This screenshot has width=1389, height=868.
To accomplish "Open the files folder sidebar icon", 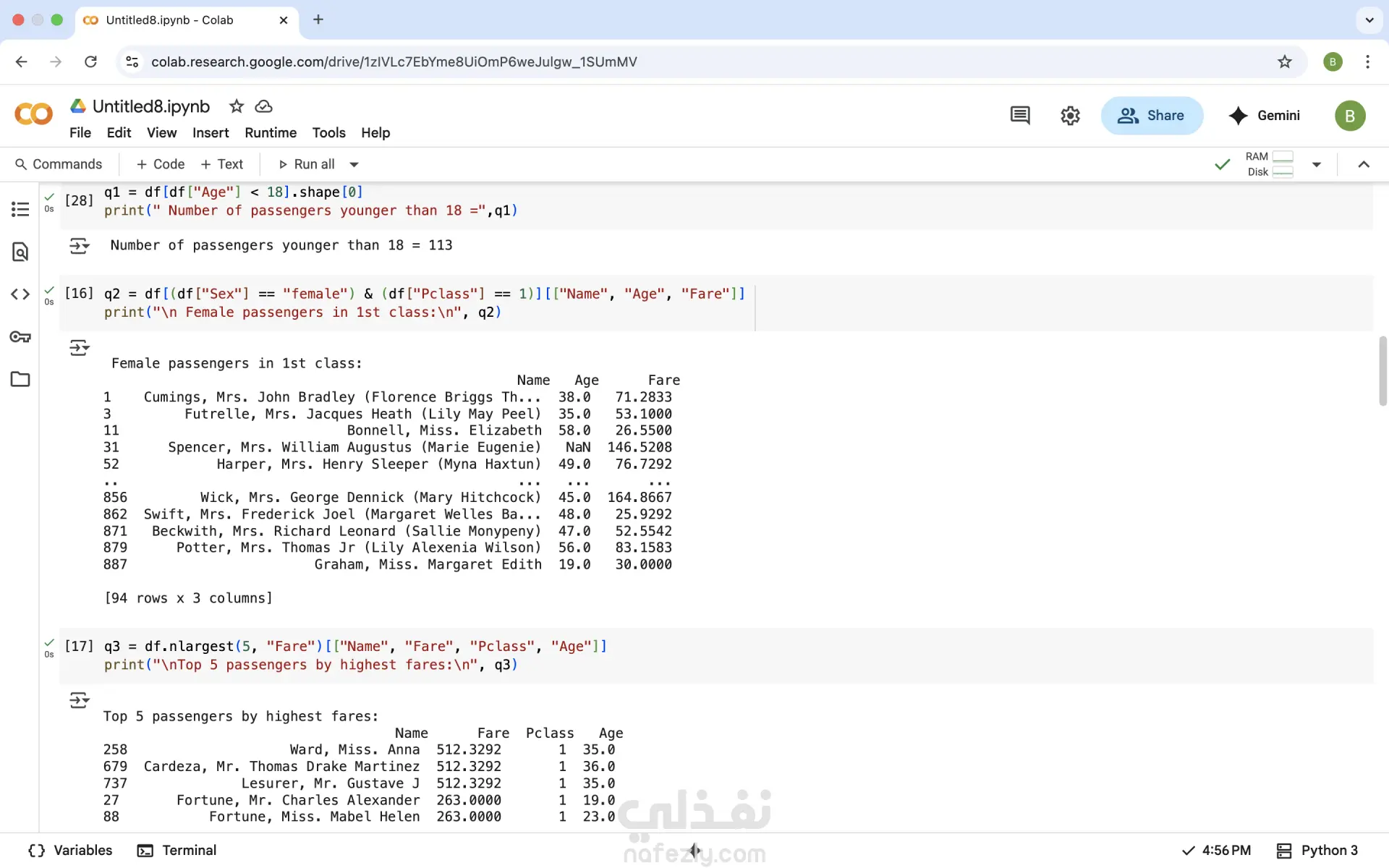I will coord(20,379).
